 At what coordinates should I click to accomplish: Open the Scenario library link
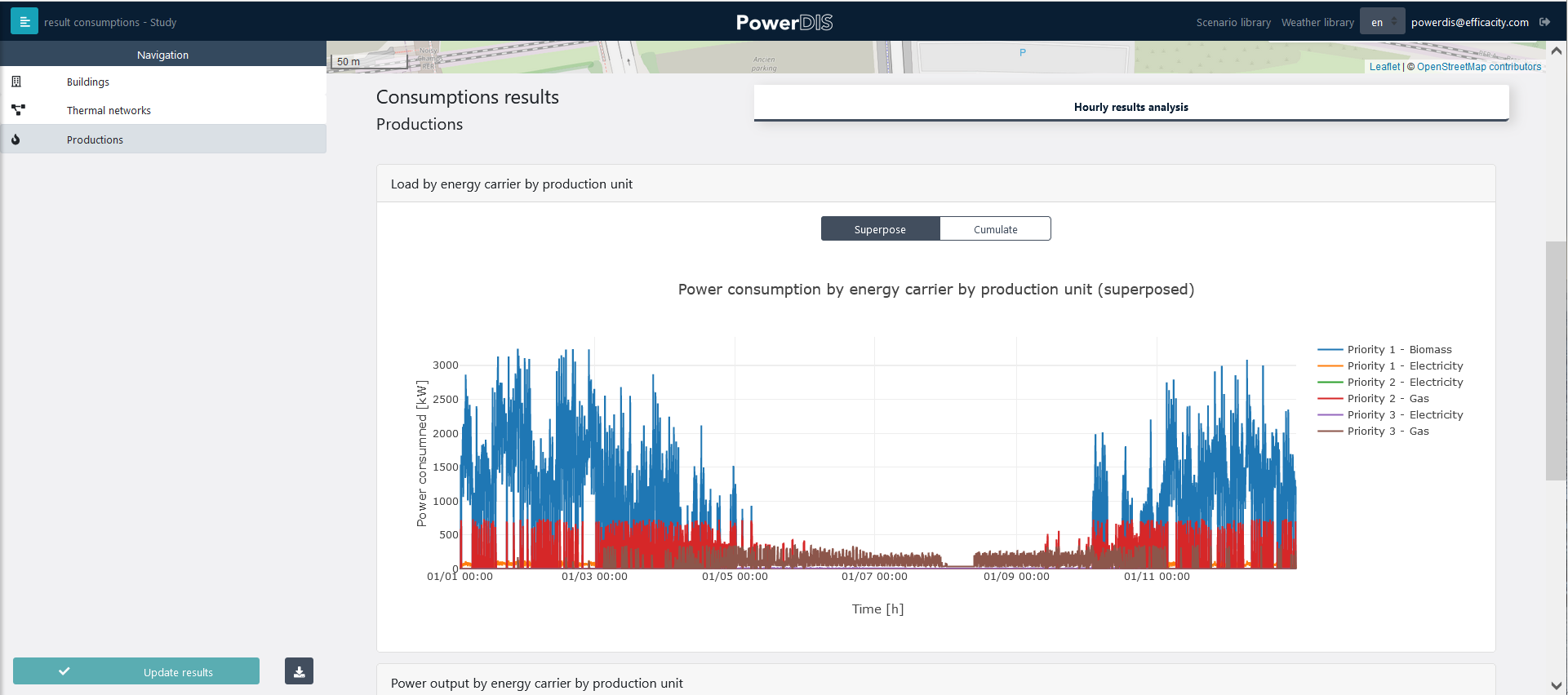(x=1233, y=22)
